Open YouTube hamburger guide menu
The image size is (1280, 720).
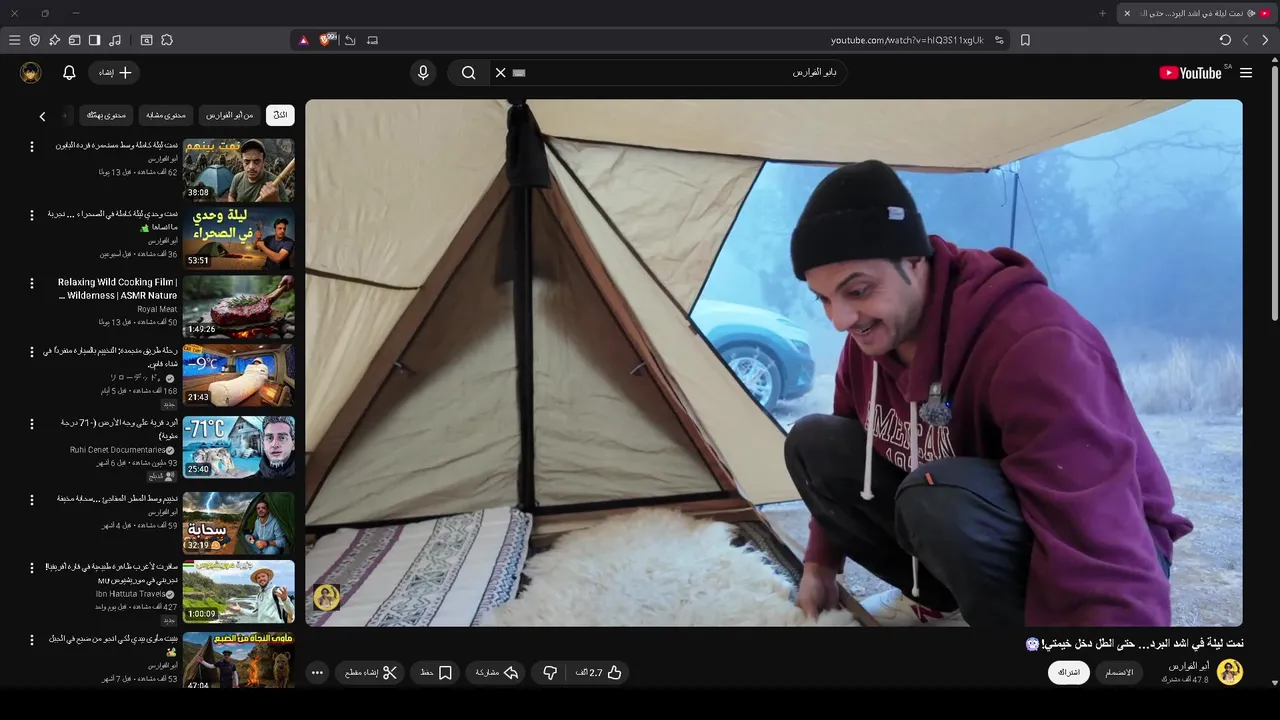tap(1246, 73)
